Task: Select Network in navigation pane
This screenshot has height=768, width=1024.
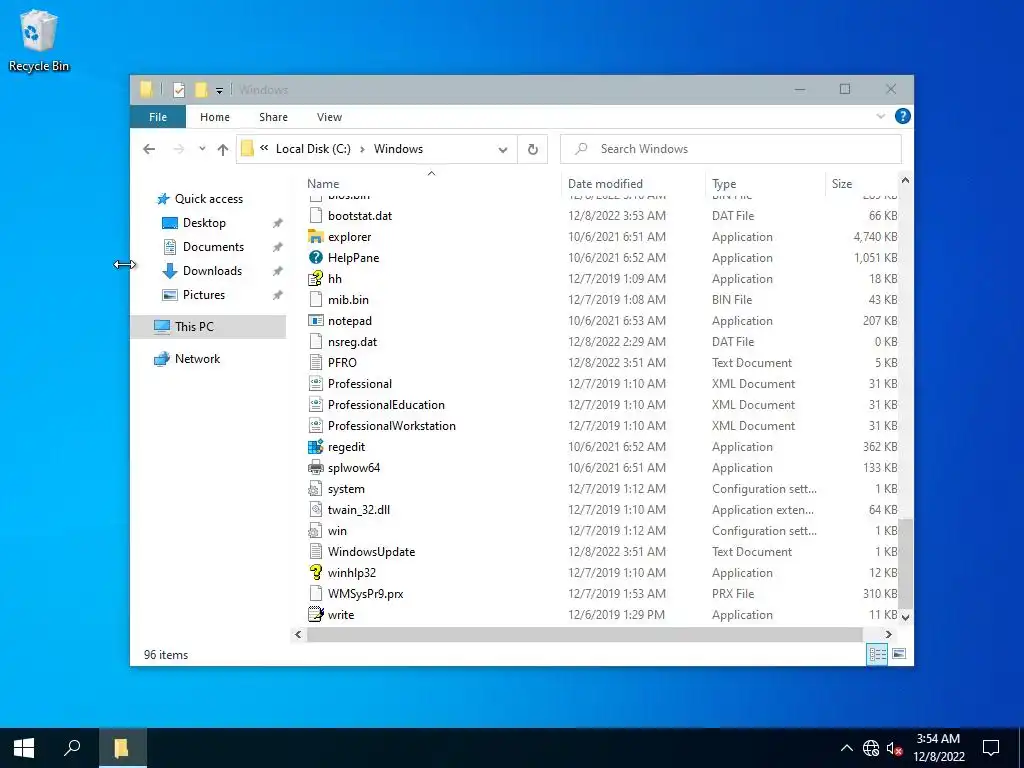Action: 197,359
